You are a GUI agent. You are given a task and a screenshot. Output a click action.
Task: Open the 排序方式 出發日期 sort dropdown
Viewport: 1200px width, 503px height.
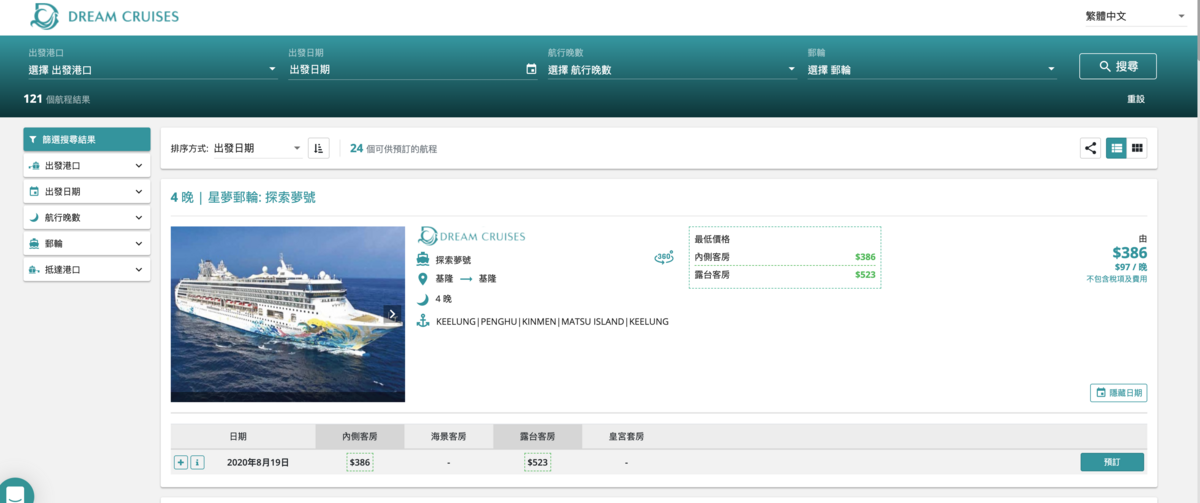tap(257, 148)
